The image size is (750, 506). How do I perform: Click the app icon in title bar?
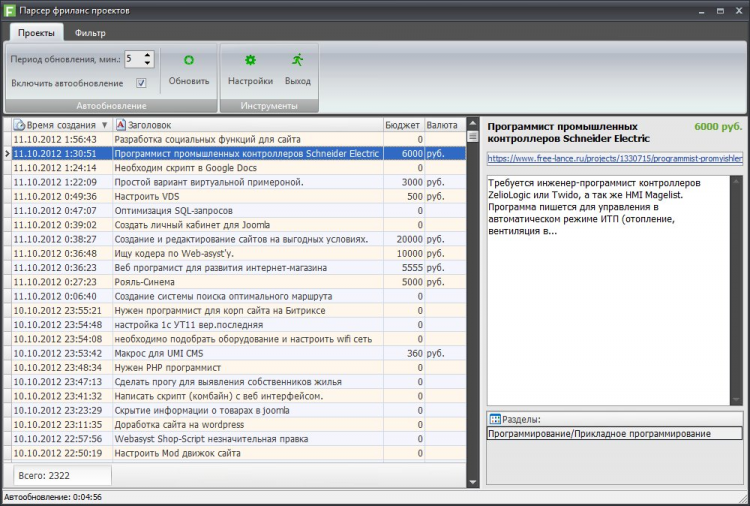tap(10, 10)
